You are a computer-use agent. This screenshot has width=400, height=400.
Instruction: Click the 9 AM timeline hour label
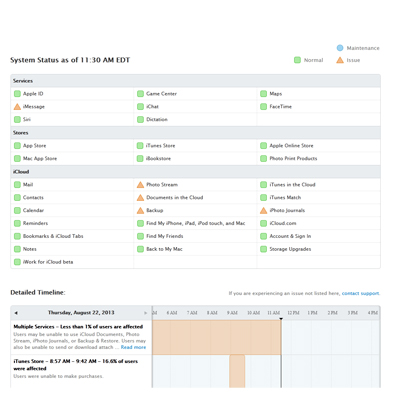tap(232, 313)
